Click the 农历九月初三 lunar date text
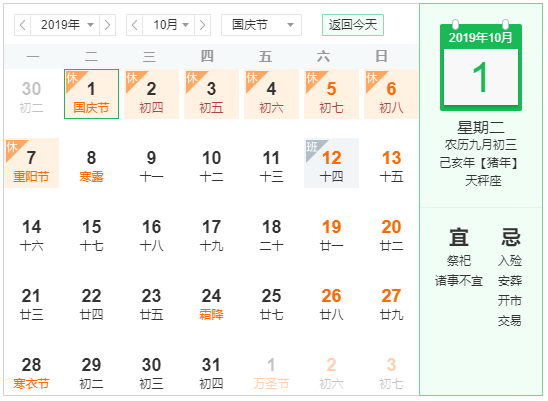The image size is (548, 401). pos(481,145)
